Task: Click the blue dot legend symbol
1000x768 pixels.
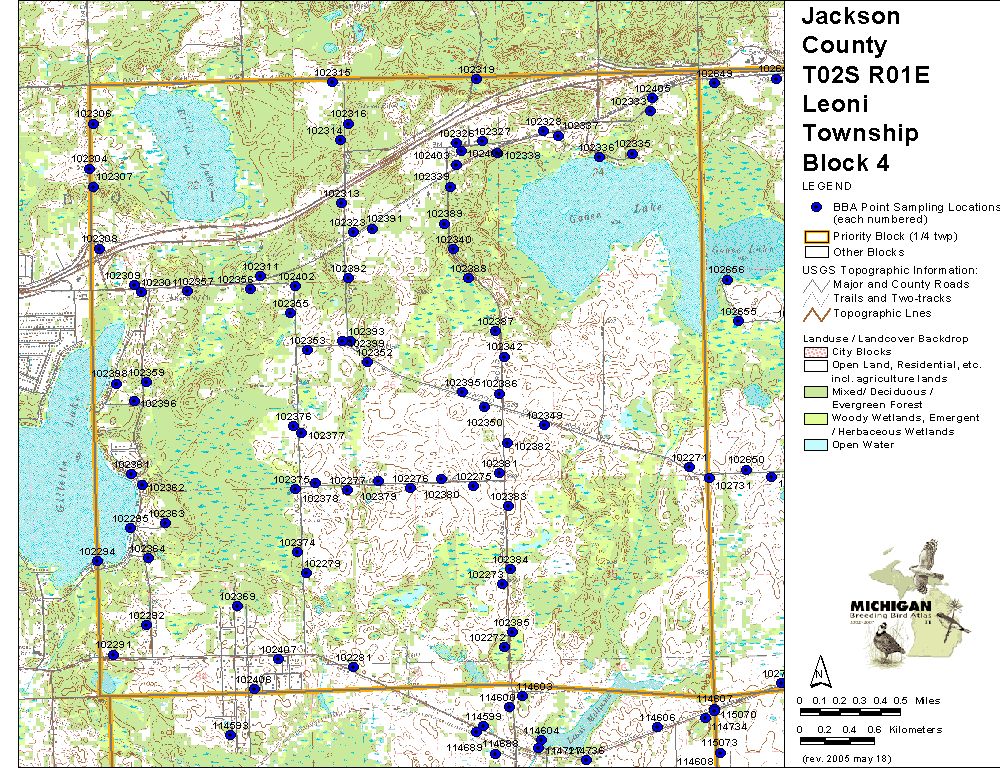Action: [815, 207]
